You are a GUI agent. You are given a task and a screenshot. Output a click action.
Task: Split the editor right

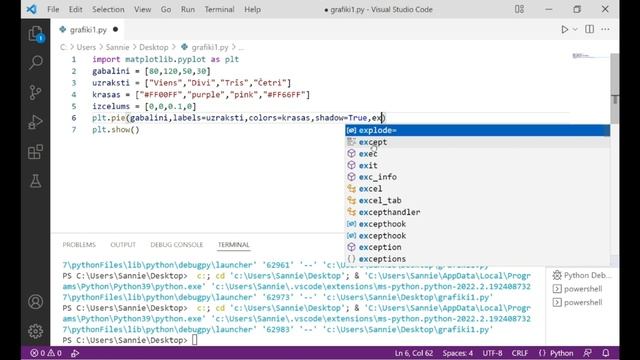(589, 29)
